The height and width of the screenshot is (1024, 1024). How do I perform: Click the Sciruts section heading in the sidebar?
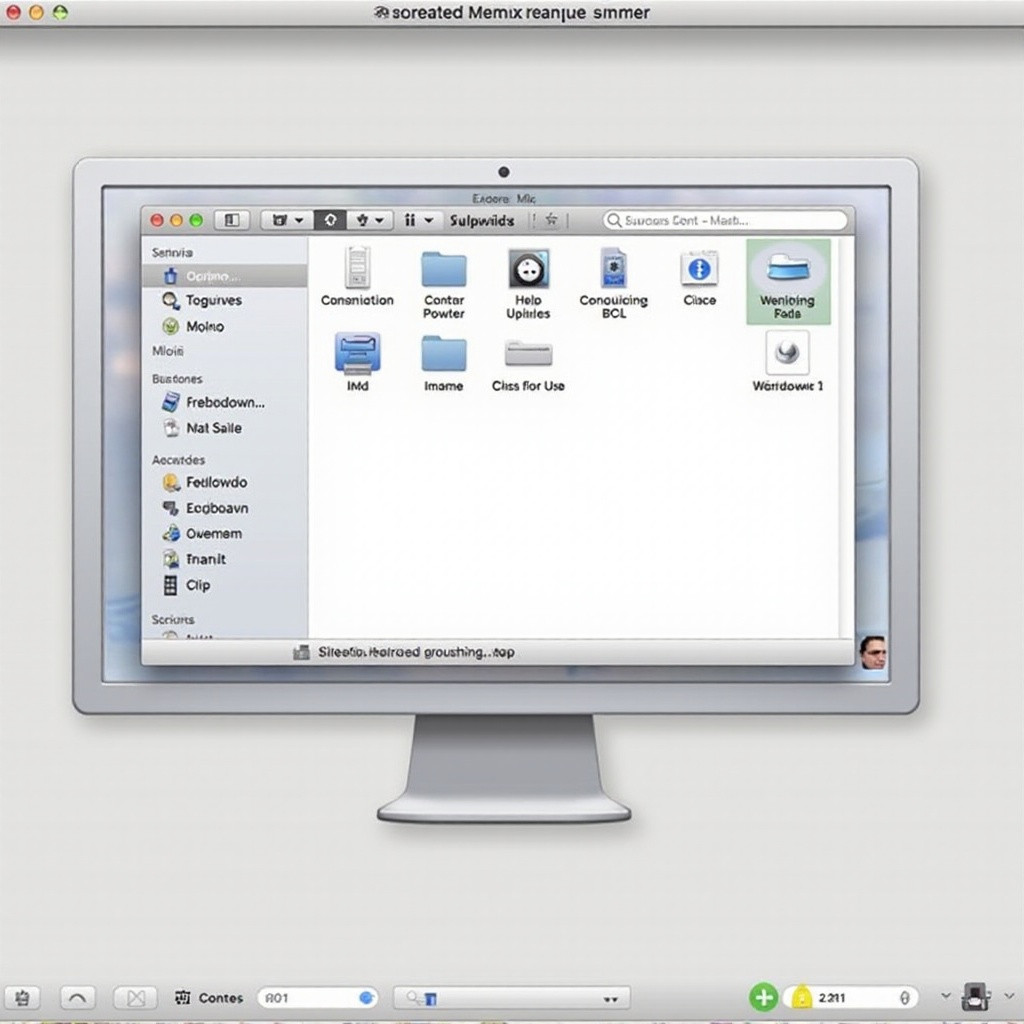[172, 619]
